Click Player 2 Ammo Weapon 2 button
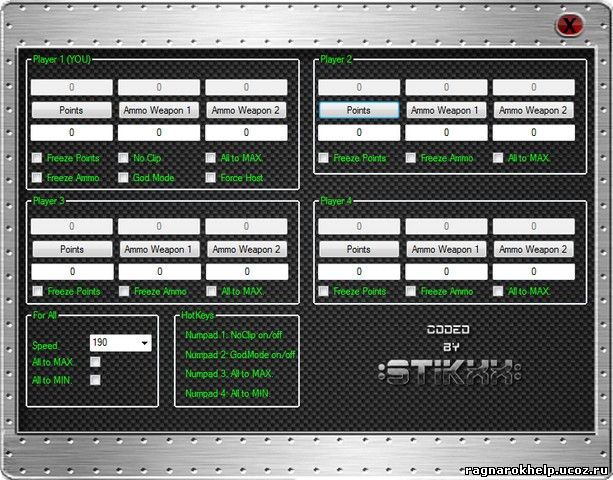The image size is (613, 480). tap(533, 110)
